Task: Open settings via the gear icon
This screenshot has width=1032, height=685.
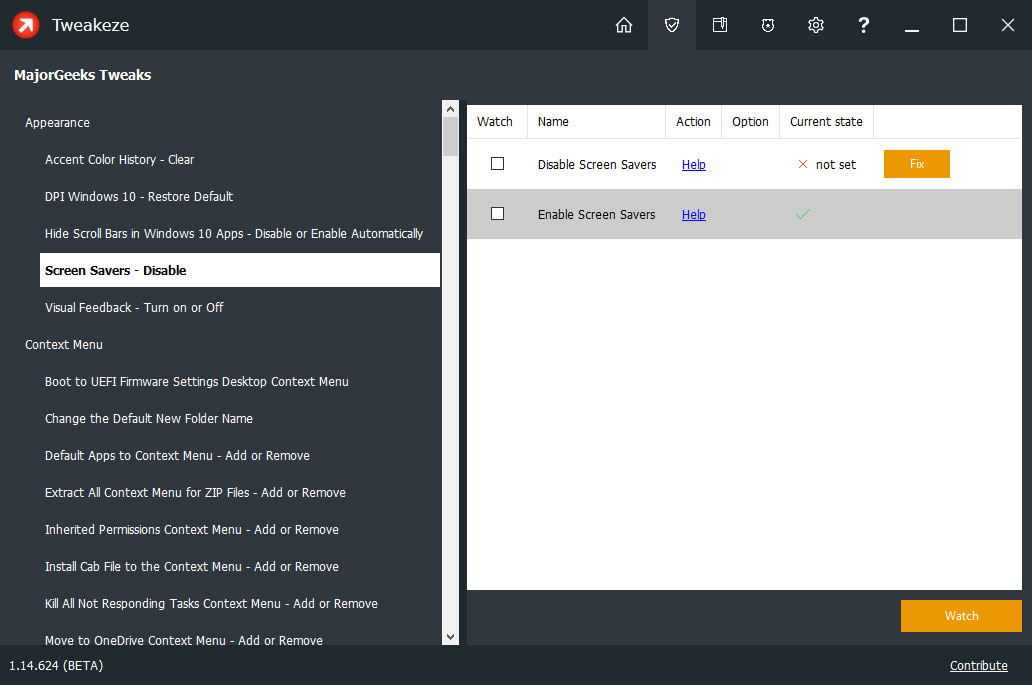Action: pos(816,25)
